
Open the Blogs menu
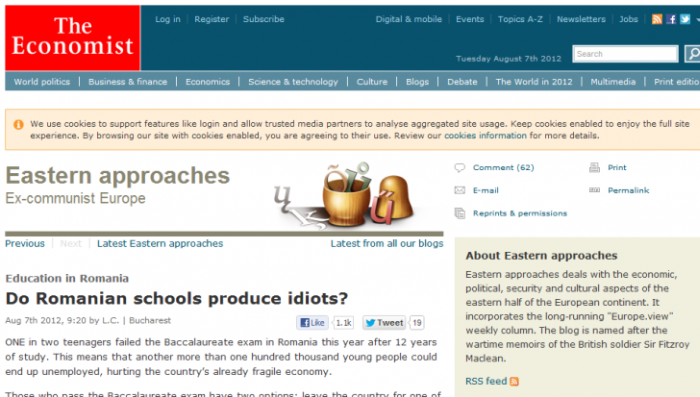417,82
